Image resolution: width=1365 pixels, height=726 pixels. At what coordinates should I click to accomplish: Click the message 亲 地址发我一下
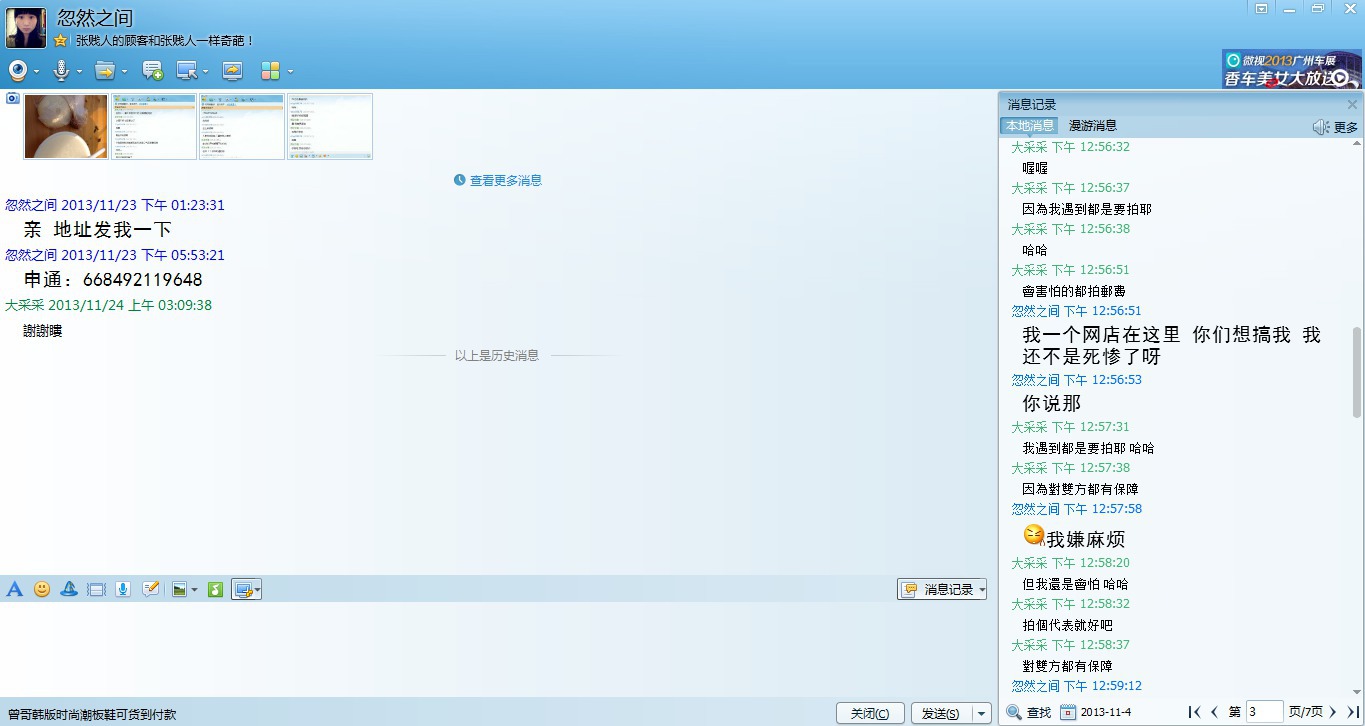[98, 230]
